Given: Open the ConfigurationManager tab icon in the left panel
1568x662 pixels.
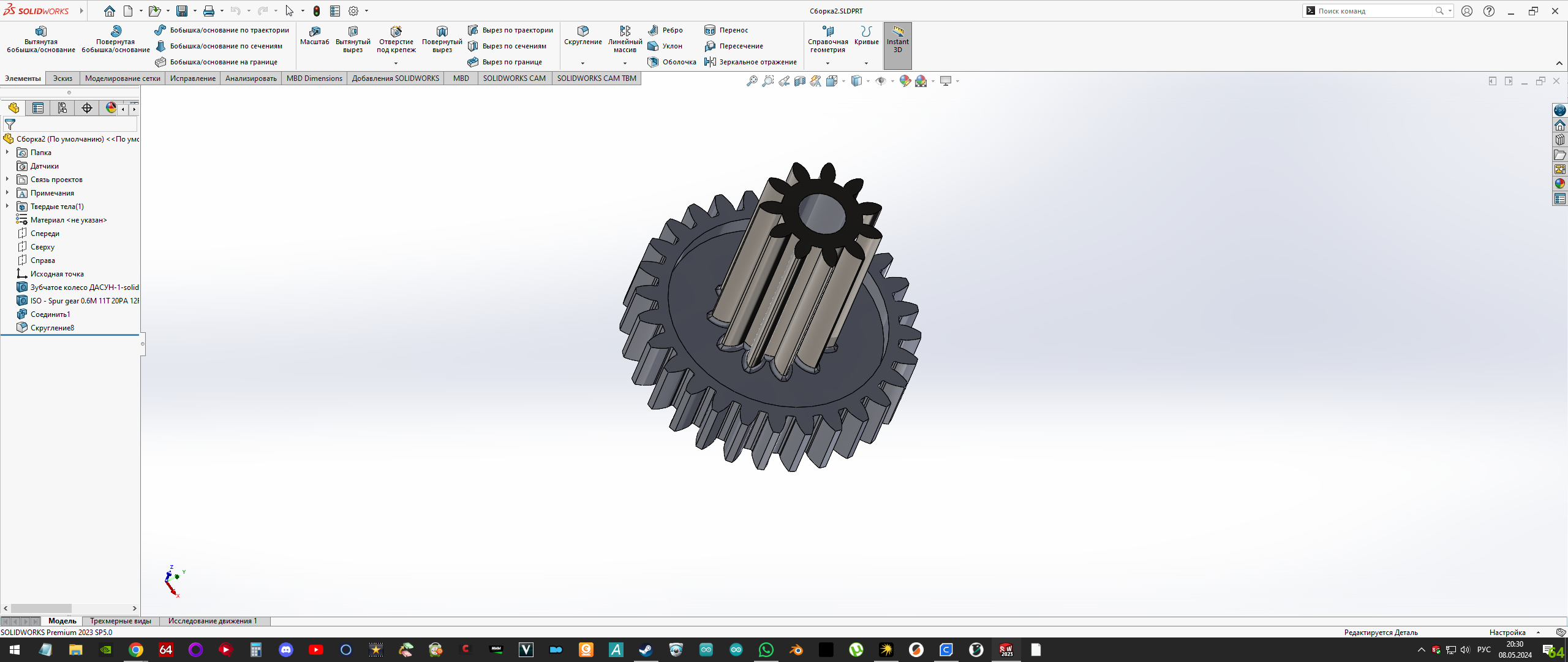Looking at the screenshot, I should (62, 108).
